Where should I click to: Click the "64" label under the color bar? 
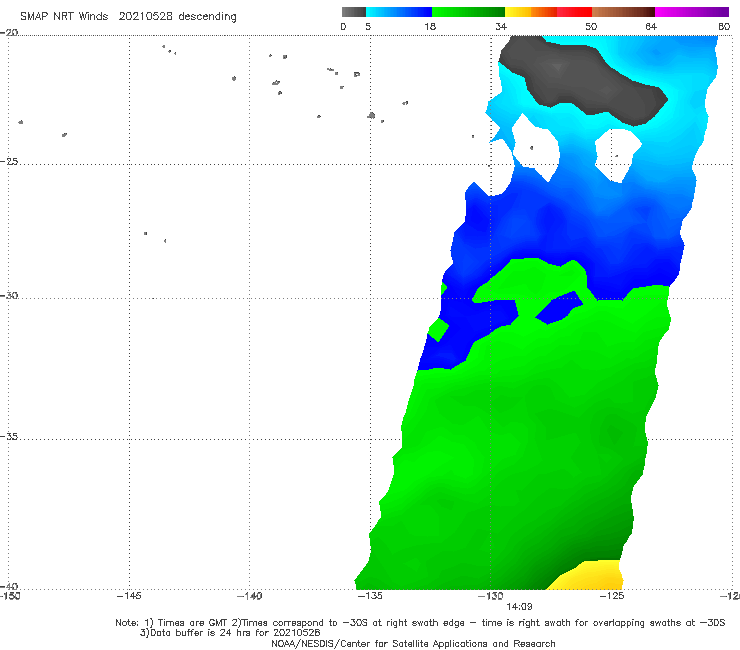pos(651,27)
